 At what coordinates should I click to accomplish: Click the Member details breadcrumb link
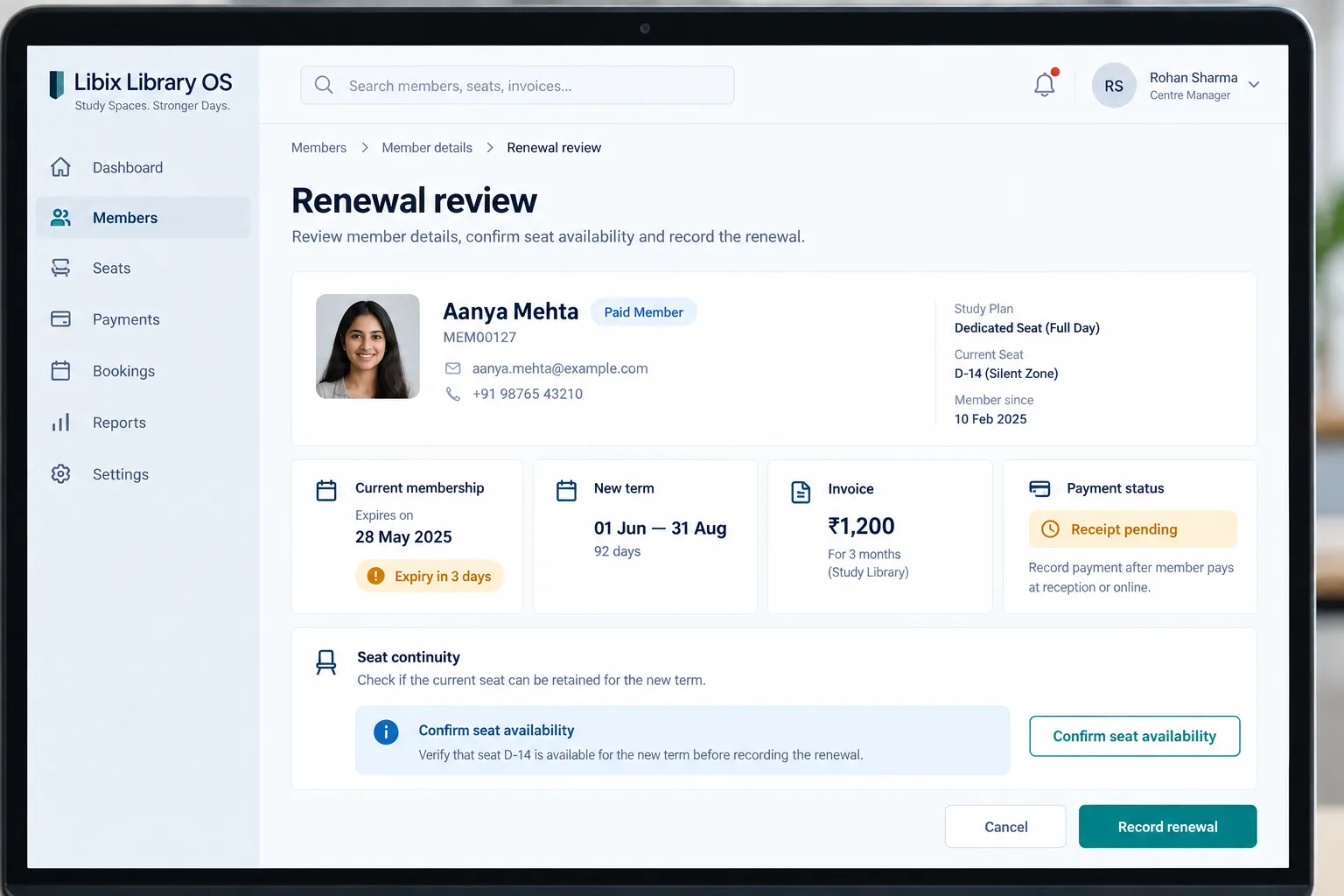427,148
